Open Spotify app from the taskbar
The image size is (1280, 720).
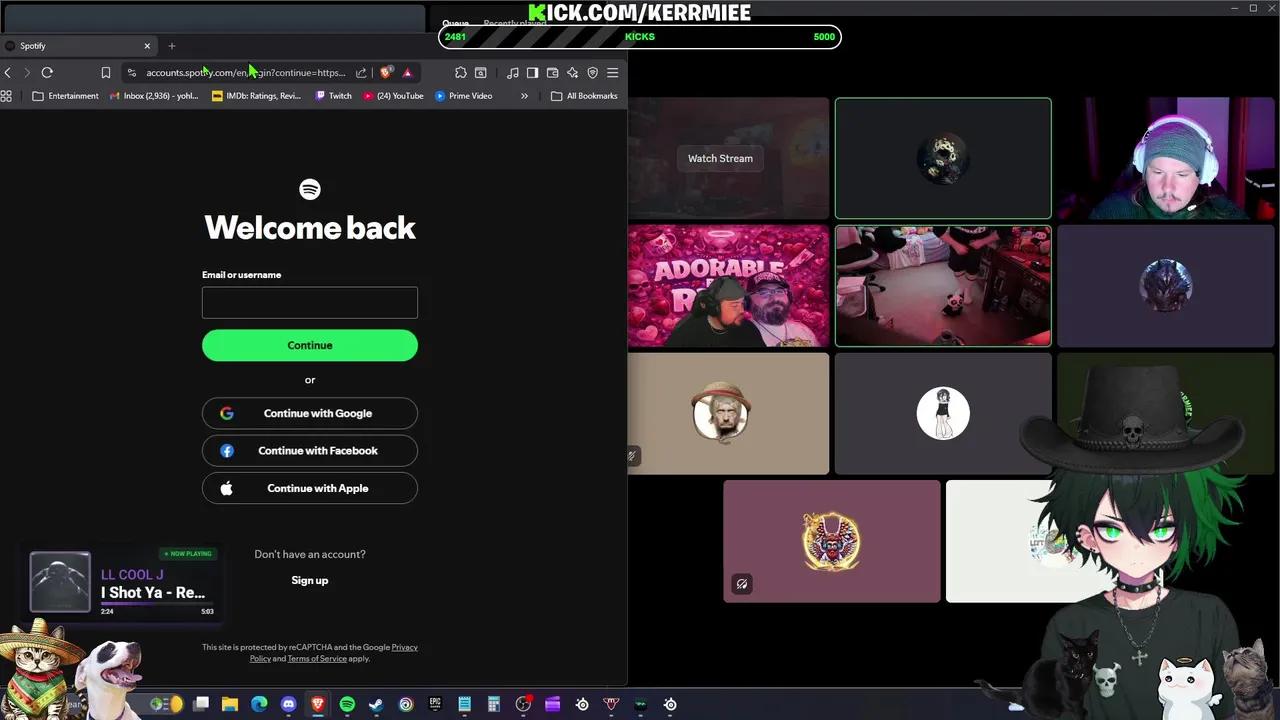tap(347, 704)
